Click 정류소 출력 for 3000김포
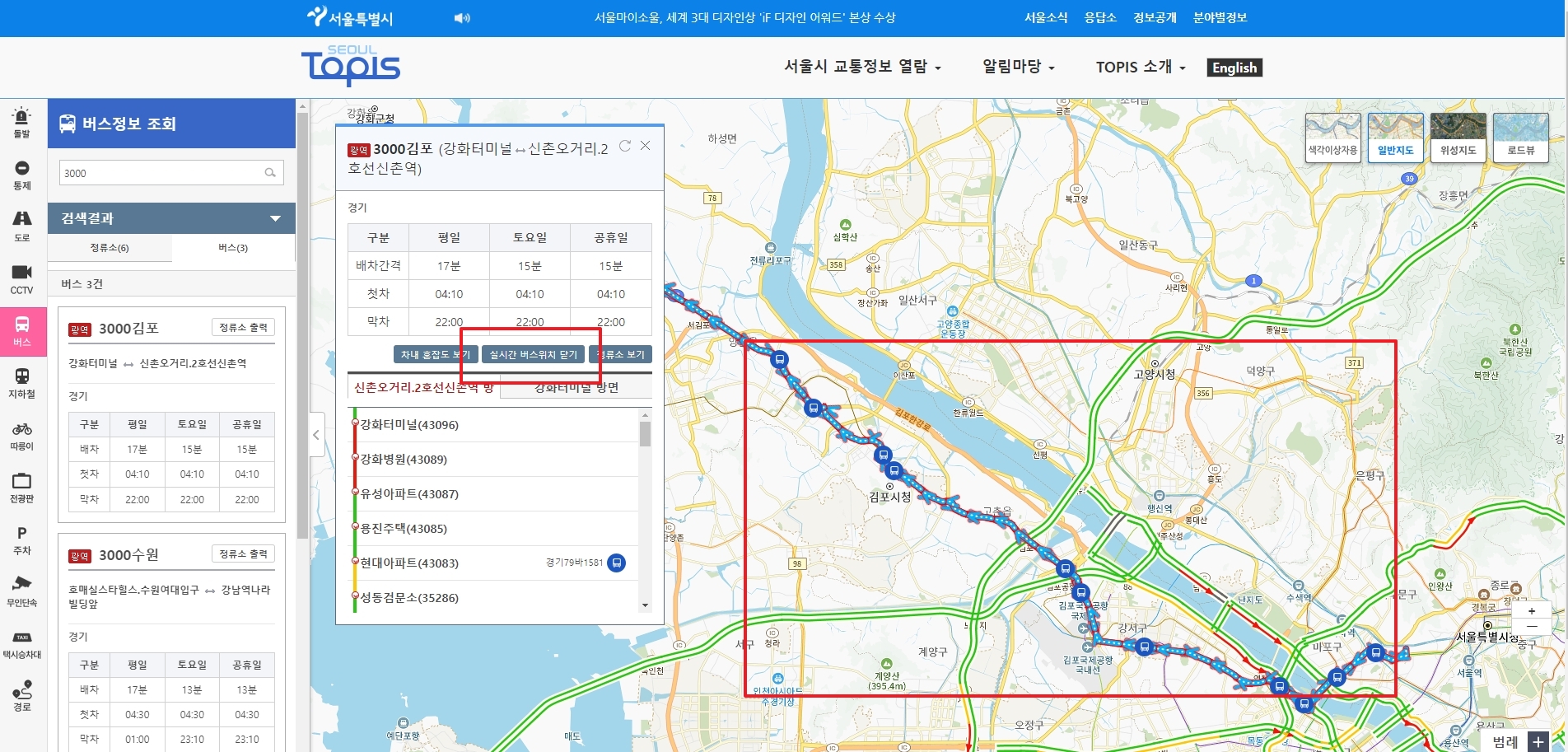Screen dimensions: 1568x752 (243, 328)
